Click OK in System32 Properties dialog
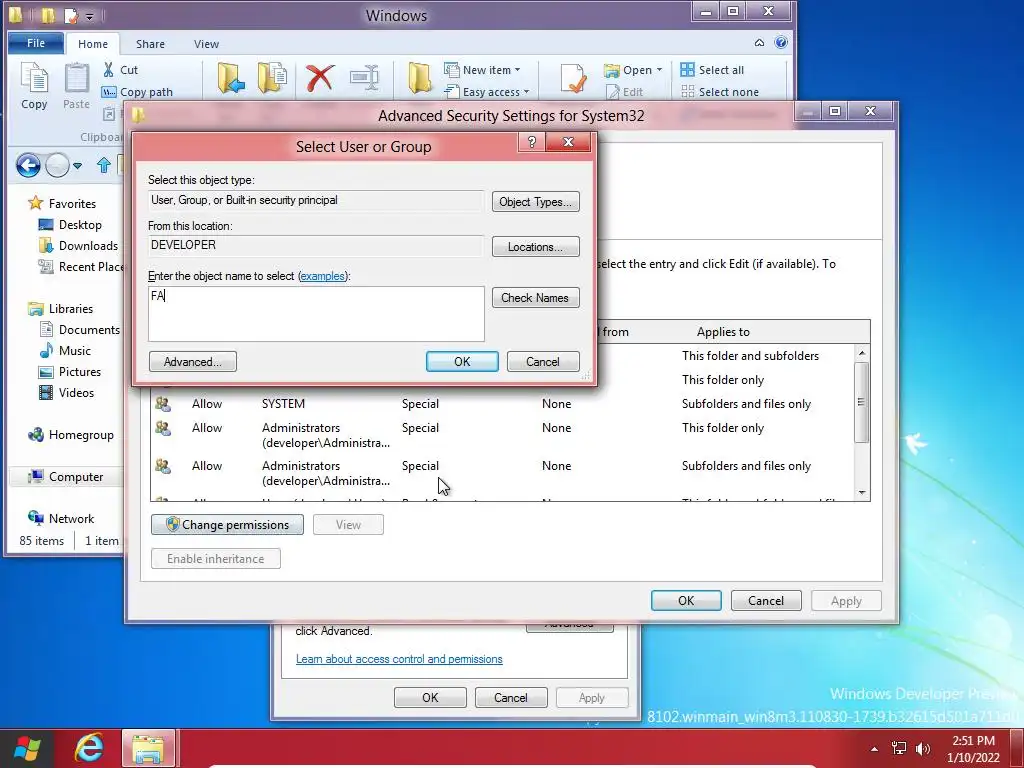 (430, 697)
